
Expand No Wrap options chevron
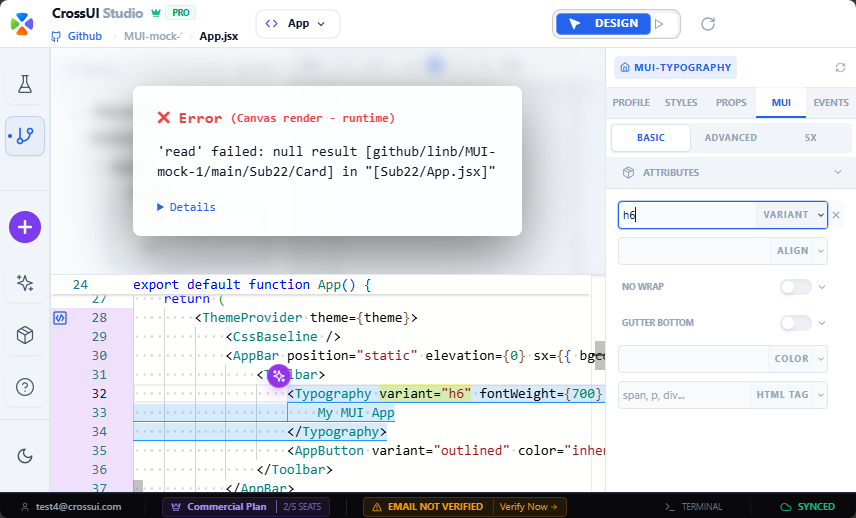click(x=822, y=287)
